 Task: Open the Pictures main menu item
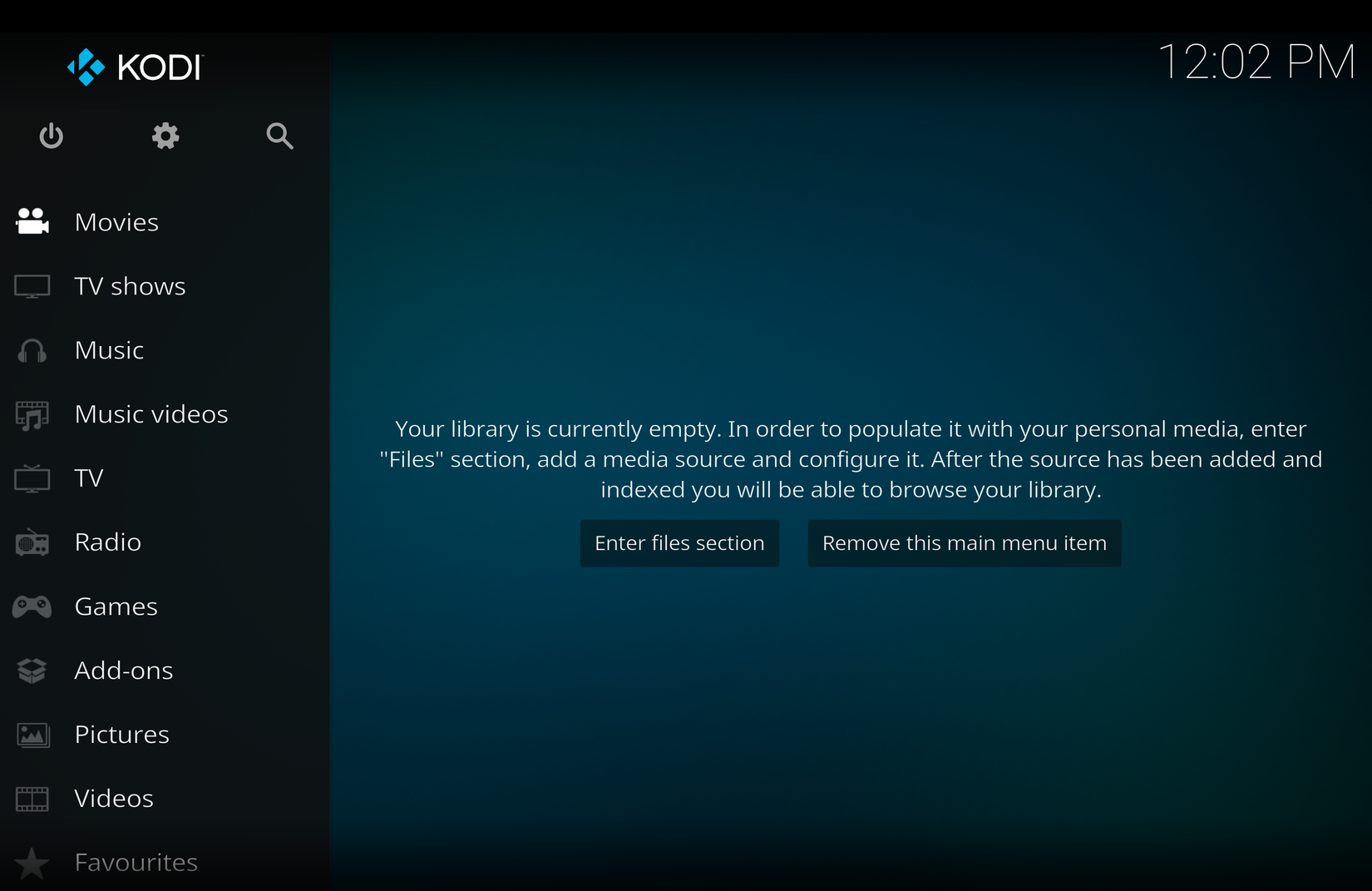(x=121, y=735)
